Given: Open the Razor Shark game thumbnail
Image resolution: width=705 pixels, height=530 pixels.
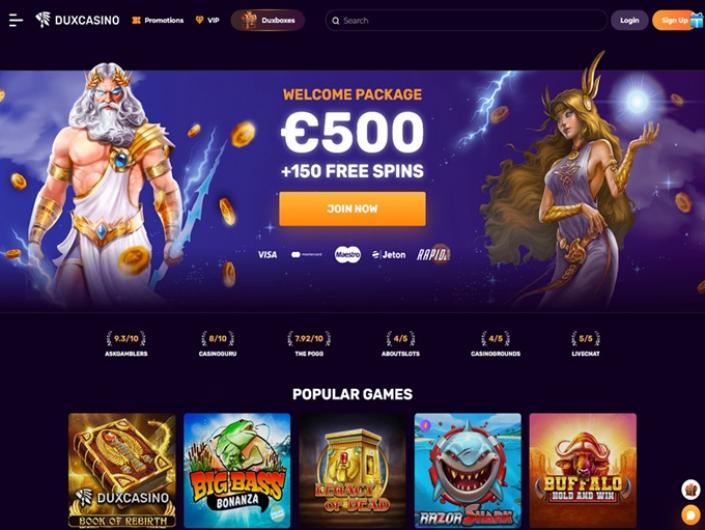Looking at the screenshot, I should [x=468, y=470].
